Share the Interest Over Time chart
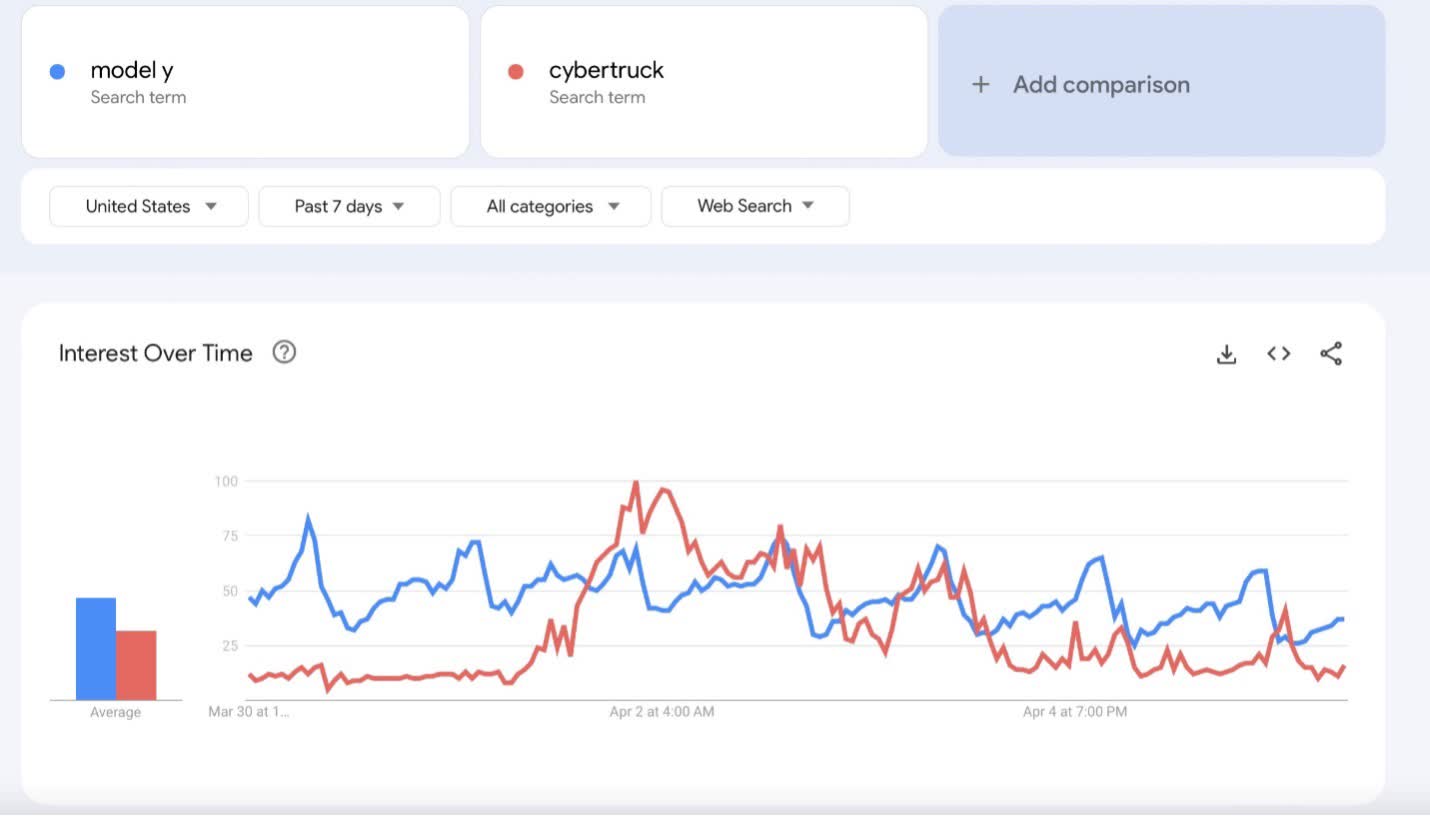Viewport: 1430px width, 818px height. pyautogui.click(x=1331, y=353)
